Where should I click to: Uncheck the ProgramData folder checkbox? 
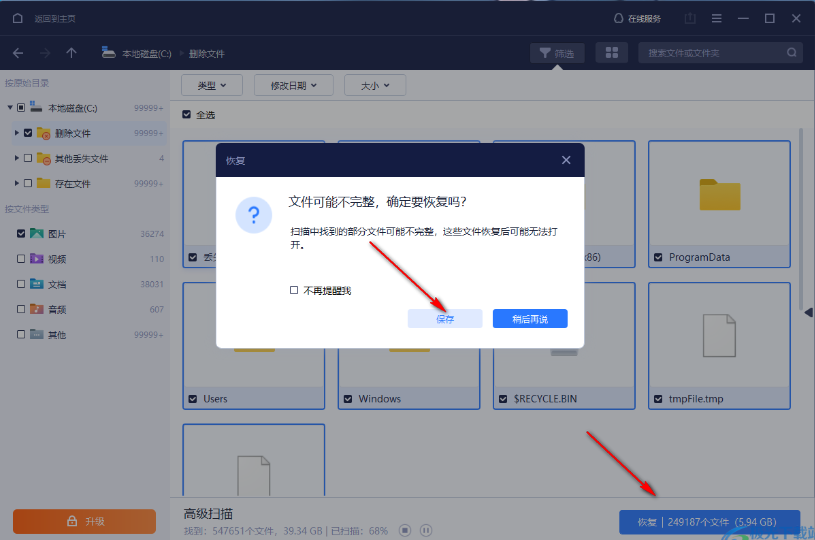[658, 257]
